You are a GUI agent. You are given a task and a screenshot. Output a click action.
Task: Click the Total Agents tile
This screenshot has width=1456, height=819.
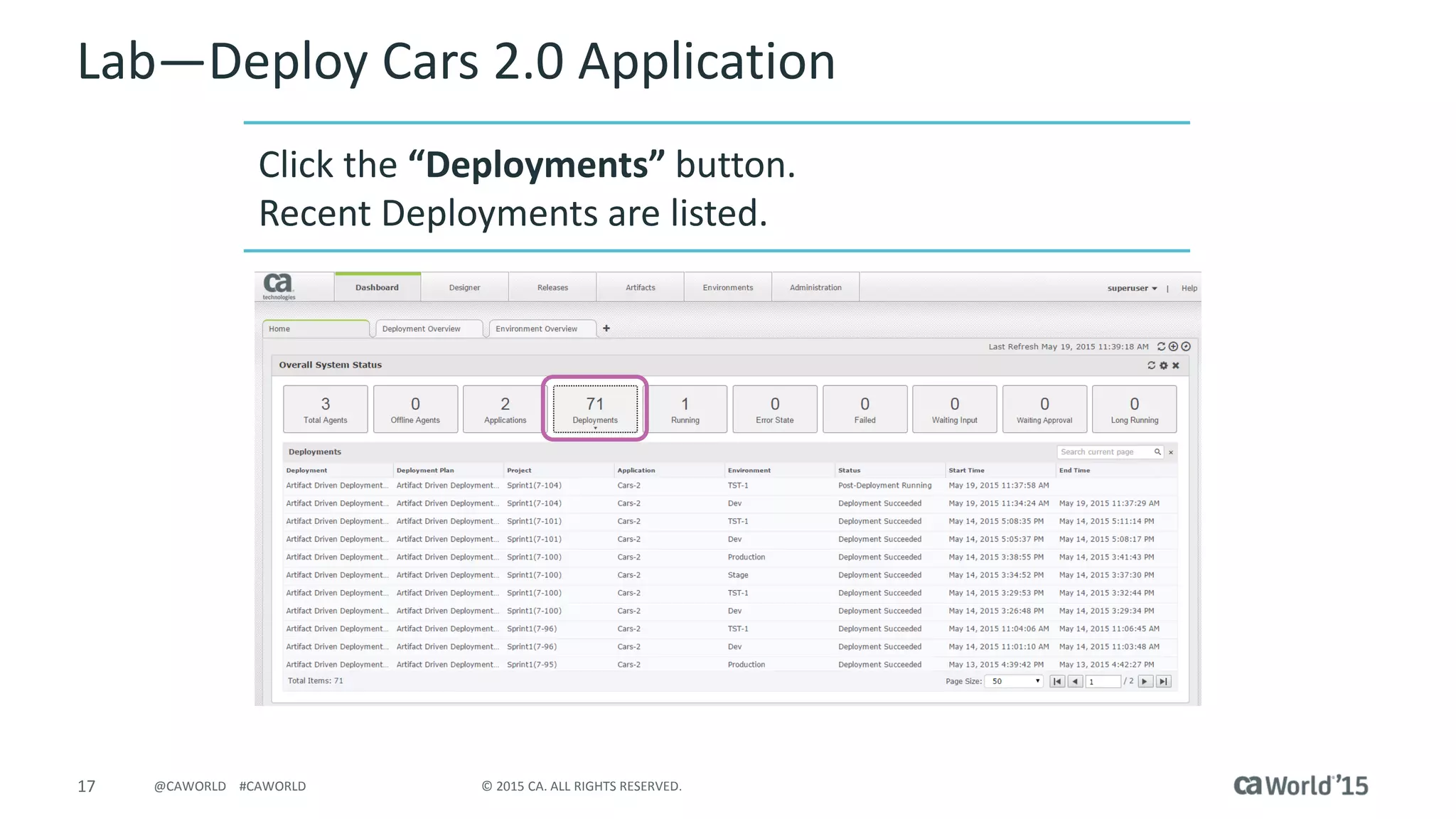tap(326, 409)
